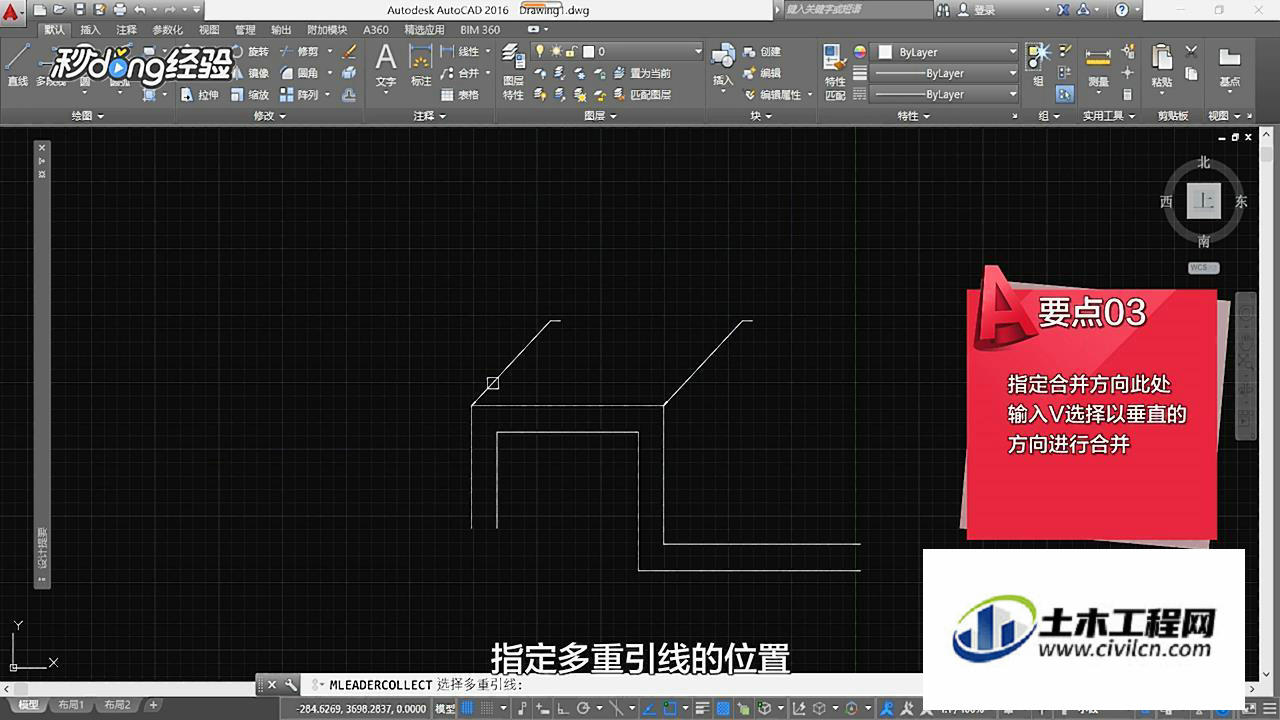Toggle the layer on/off lightbulb icon

540,51
